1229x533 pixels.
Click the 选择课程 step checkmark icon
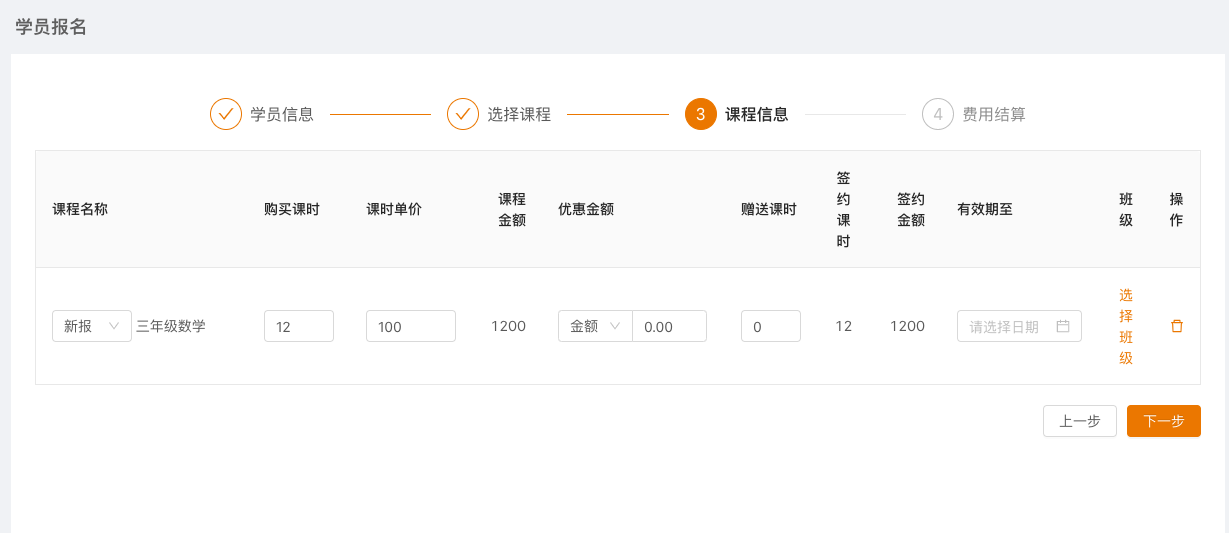(463, 114)
